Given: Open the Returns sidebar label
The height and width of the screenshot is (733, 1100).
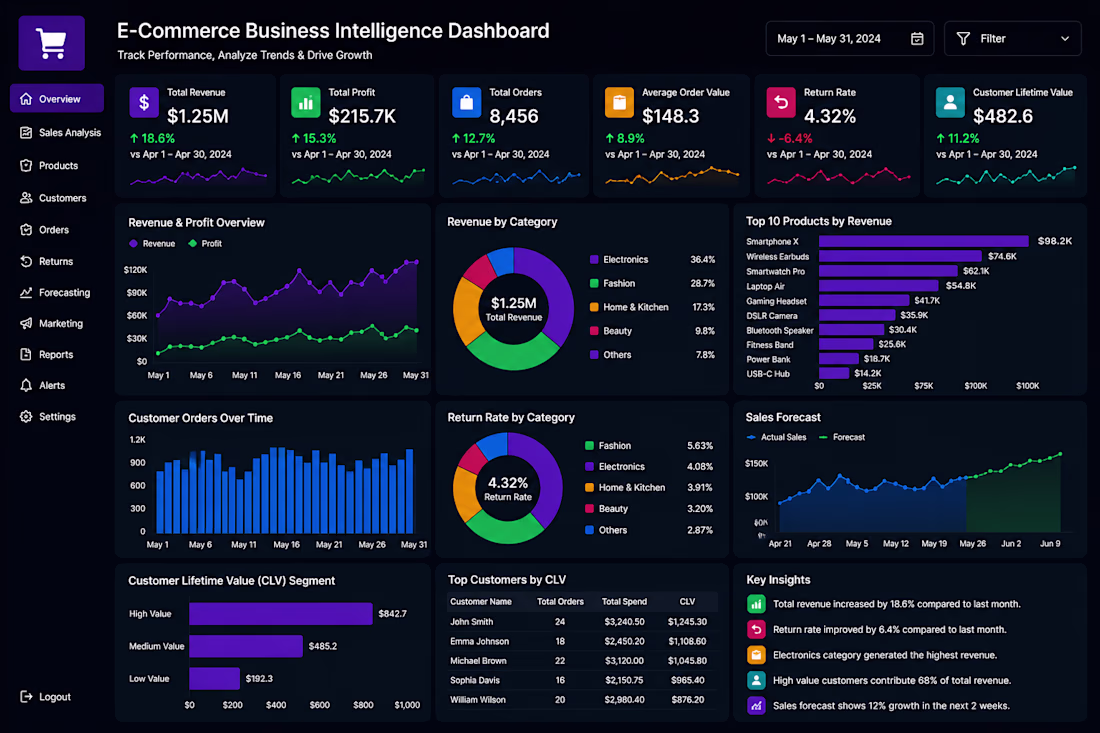Looking at the screenshot, I should coord(56,261).
